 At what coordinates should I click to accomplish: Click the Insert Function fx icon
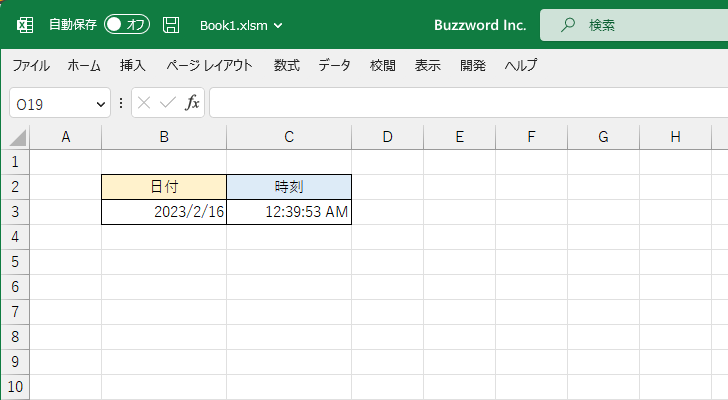[x=192, y=103]
